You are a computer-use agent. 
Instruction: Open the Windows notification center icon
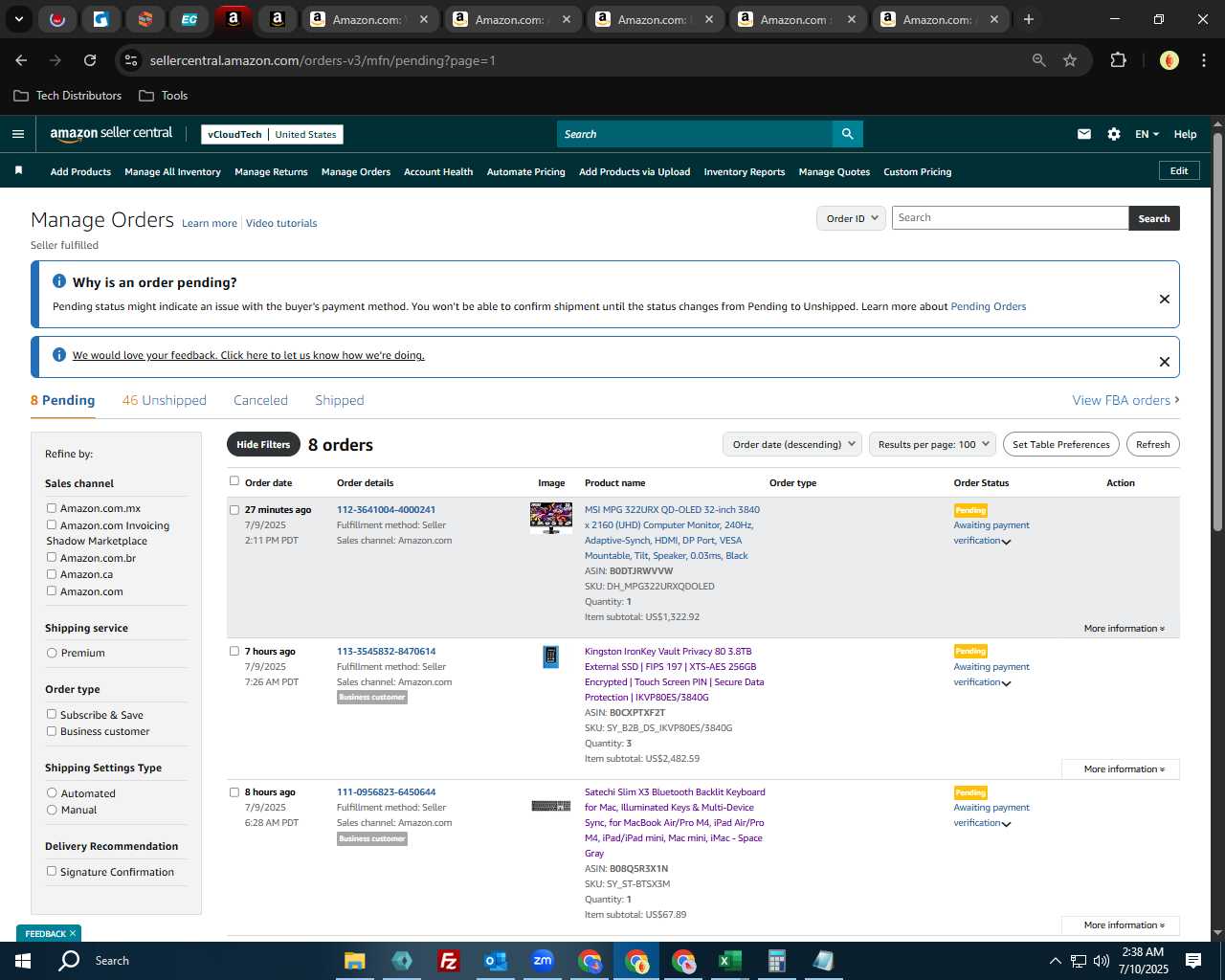(x=1193, y=961)
